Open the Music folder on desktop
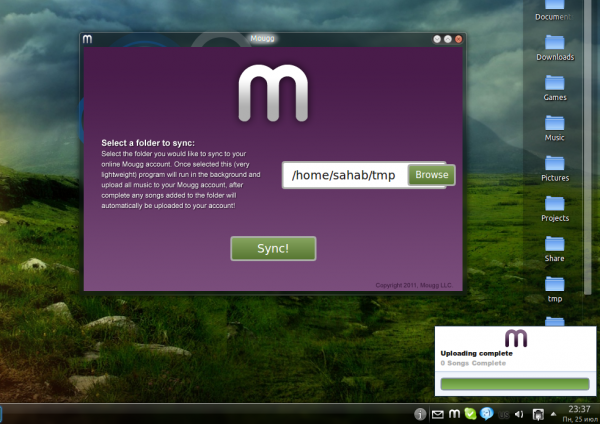The width and height of the screenshot is (600, 424). point(555,128)
